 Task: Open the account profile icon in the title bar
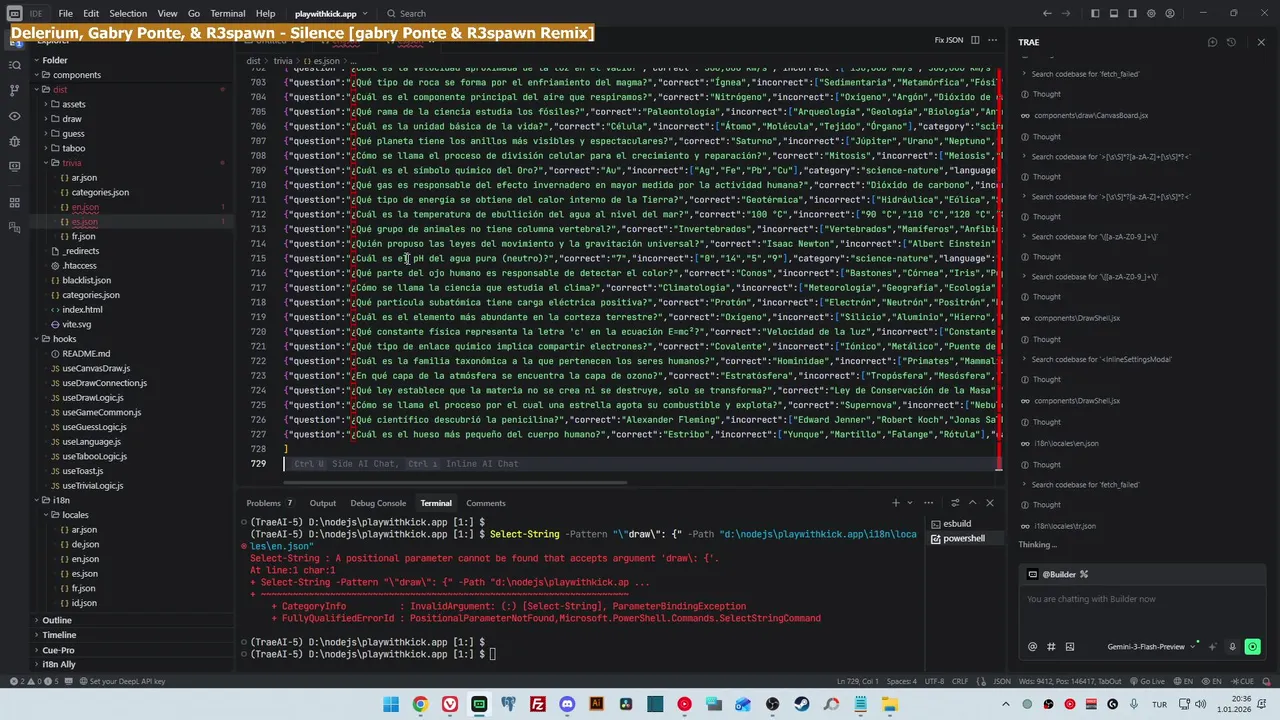(1170, 13)
